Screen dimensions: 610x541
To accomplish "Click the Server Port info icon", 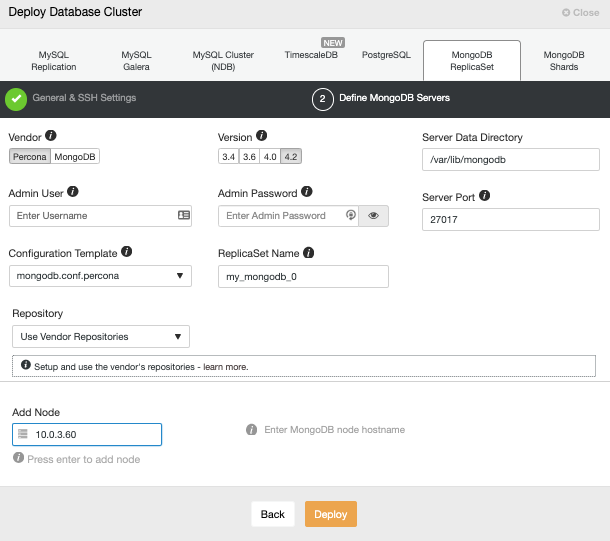I will (x=484, y=195).
